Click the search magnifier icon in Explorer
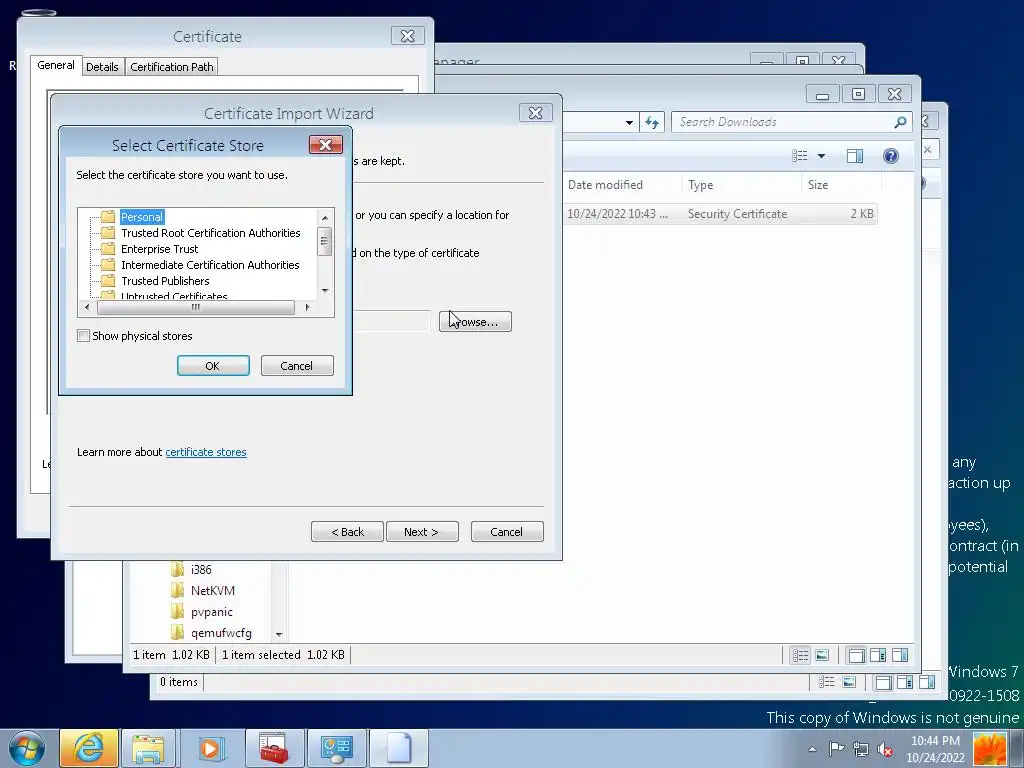 (x=901, y=122)
